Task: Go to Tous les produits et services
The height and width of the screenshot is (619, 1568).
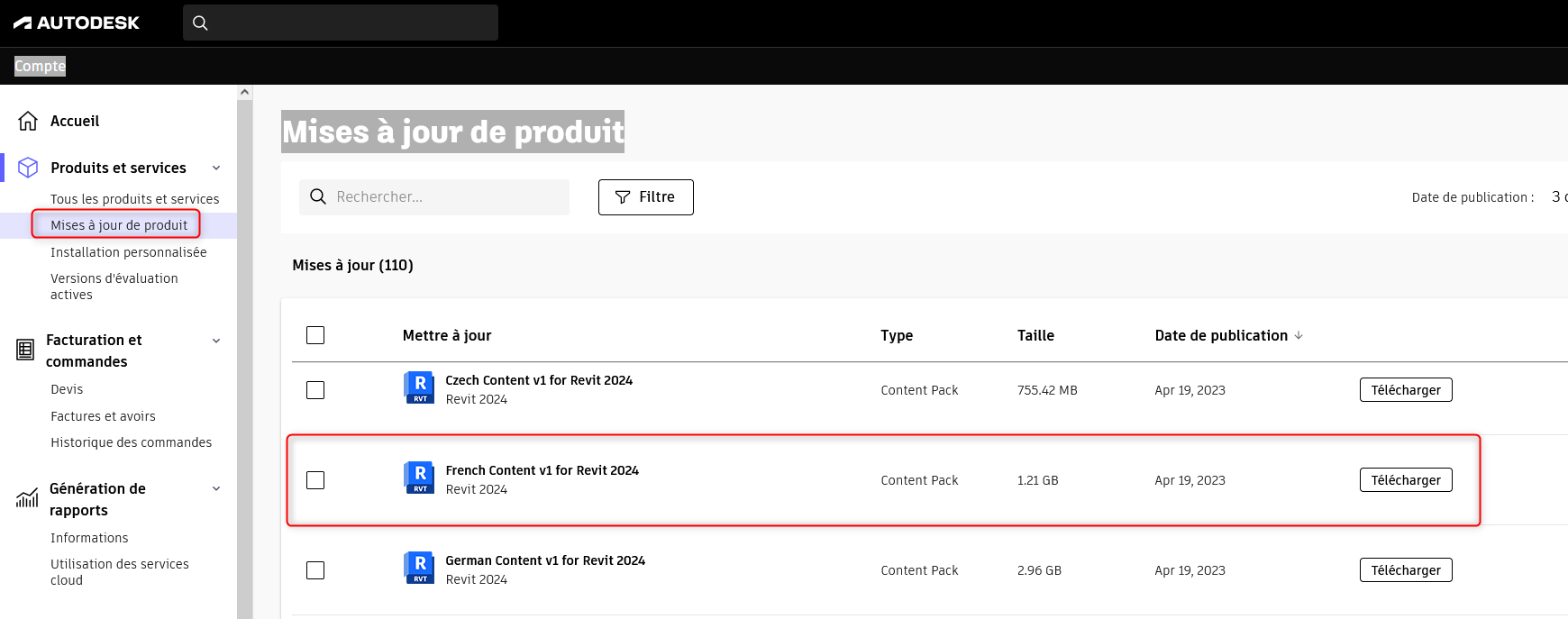Action: click(x=134, y=199)
